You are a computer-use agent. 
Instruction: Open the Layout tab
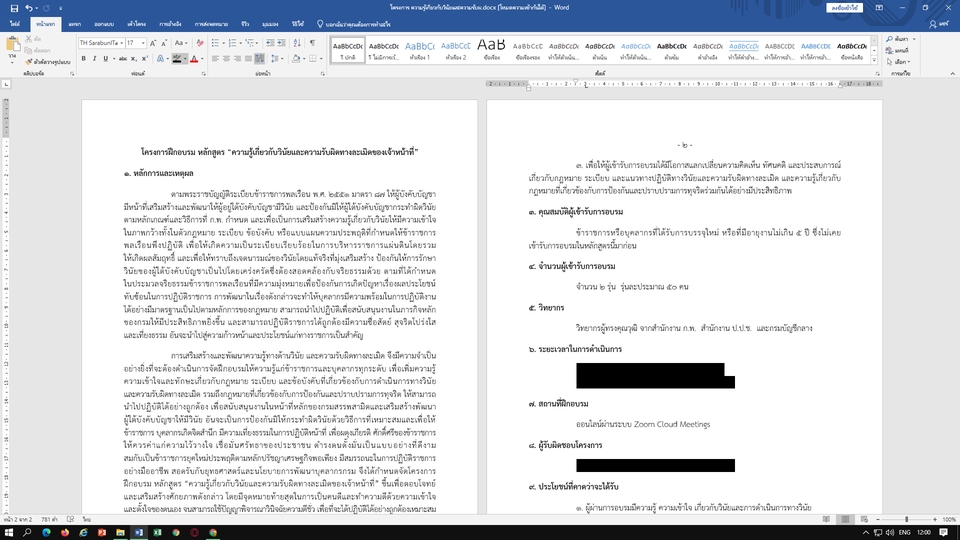[x=137, y=24]
